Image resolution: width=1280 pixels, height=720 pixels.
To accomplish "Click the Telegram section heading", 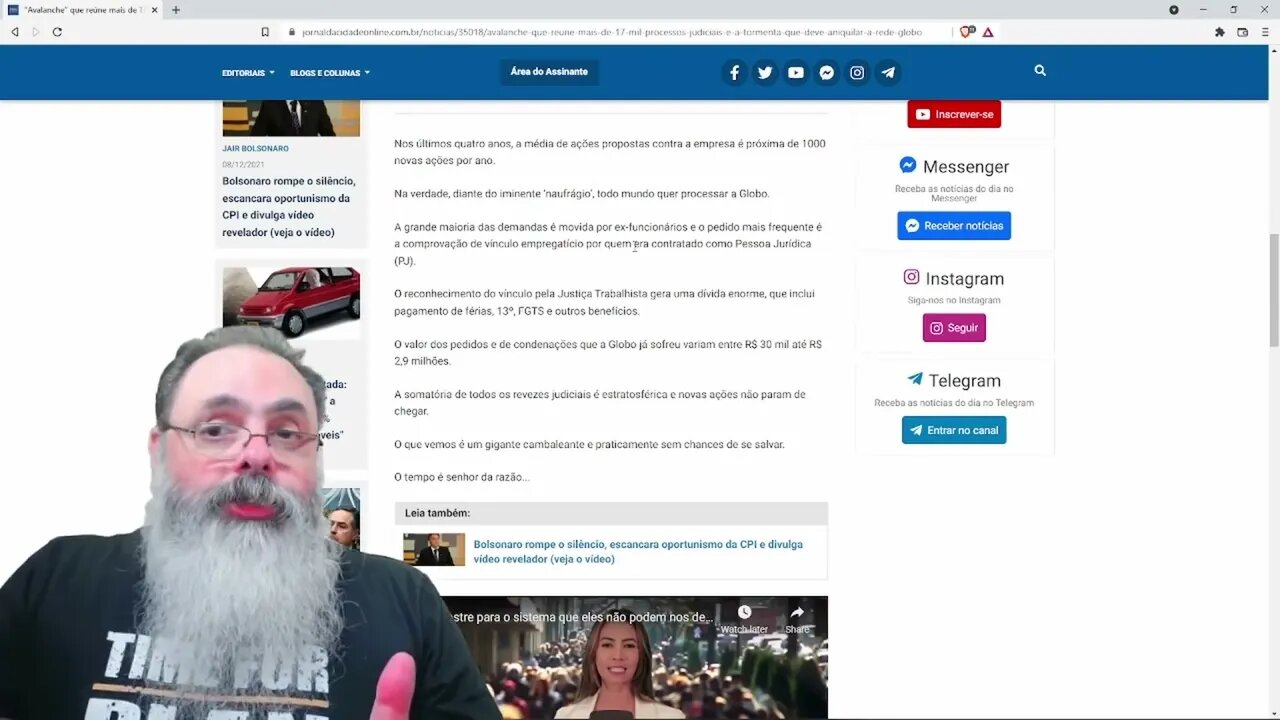I will click(954, 380).
